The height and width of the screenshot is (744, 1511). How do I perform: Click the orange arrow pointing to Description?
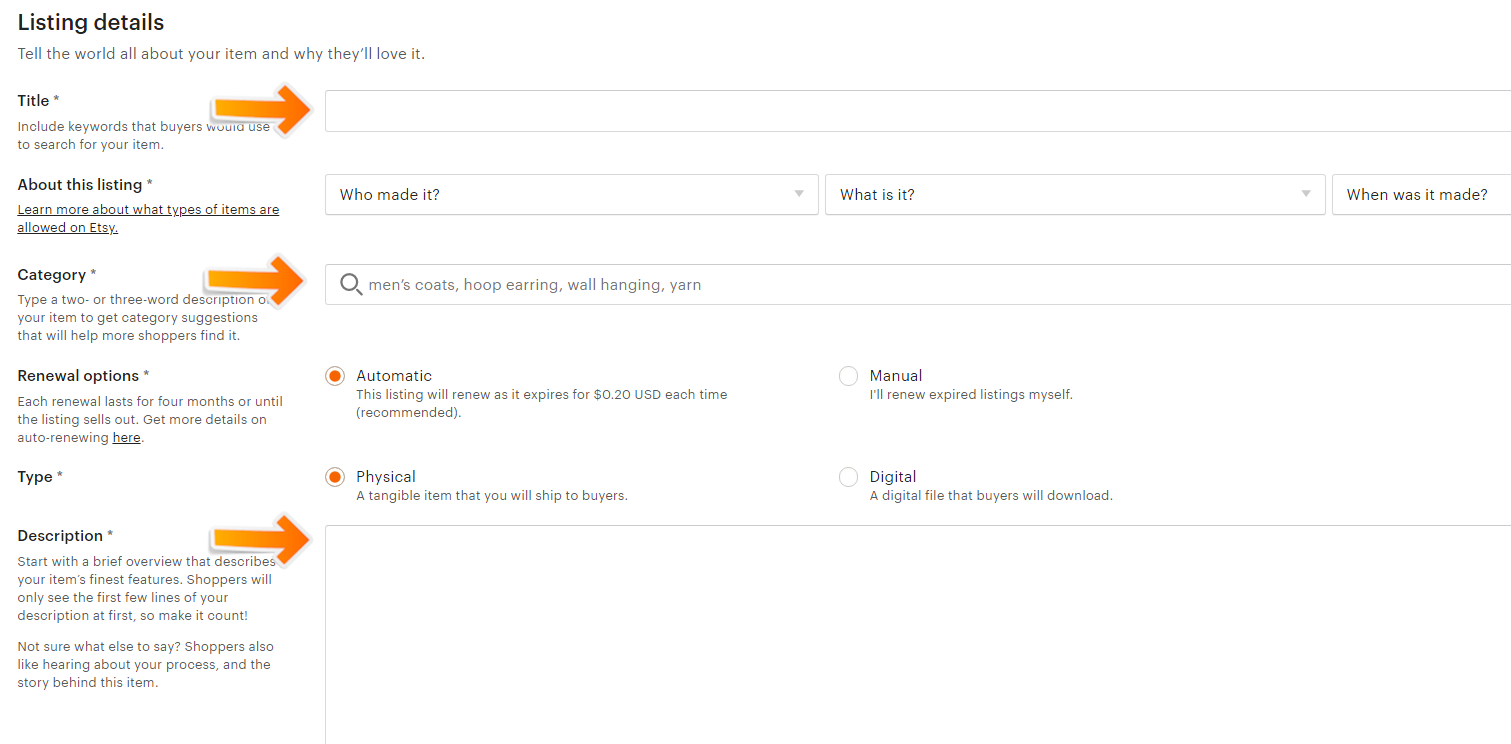(x=263, y=540)
